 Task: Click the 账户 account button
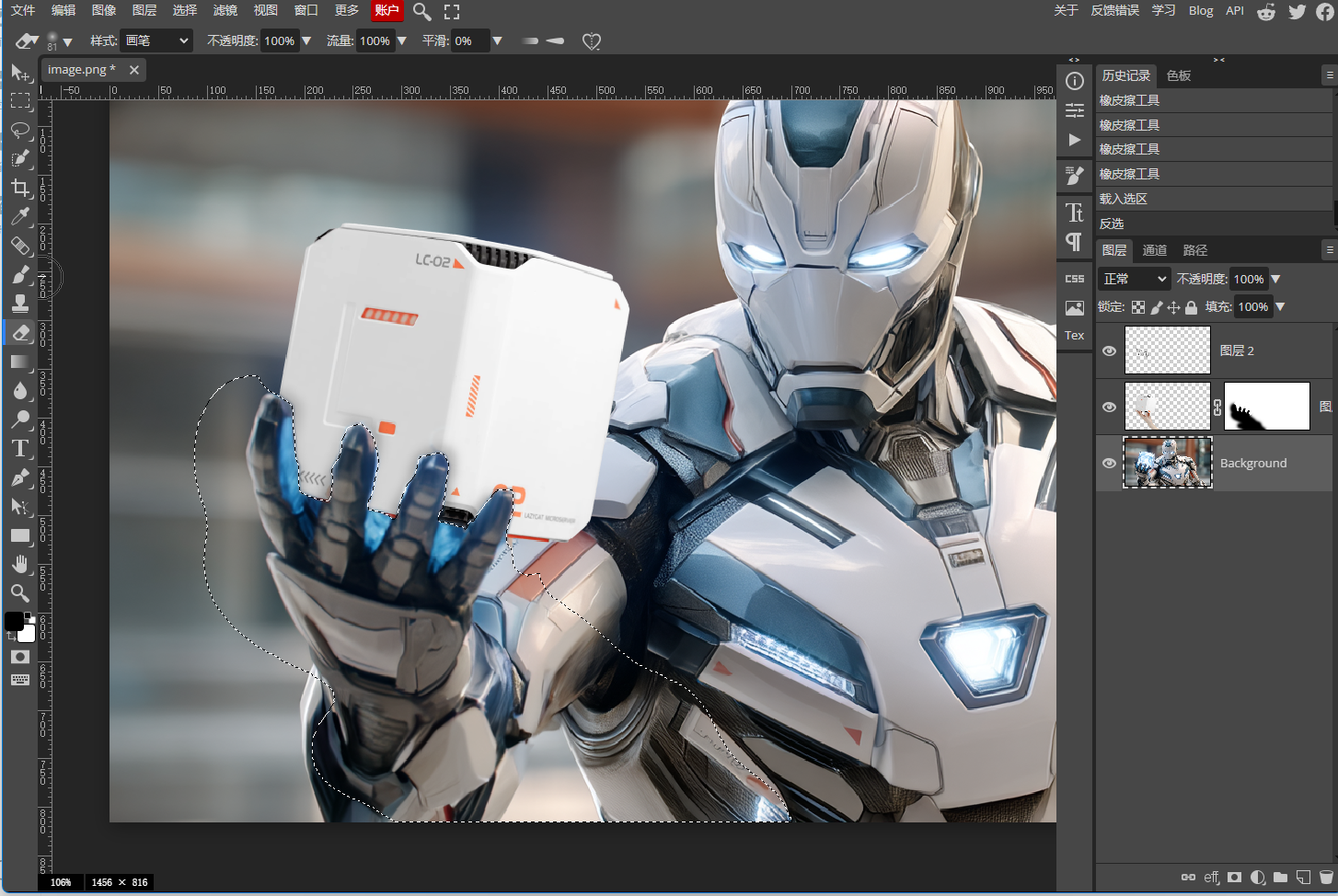(387, 11)
